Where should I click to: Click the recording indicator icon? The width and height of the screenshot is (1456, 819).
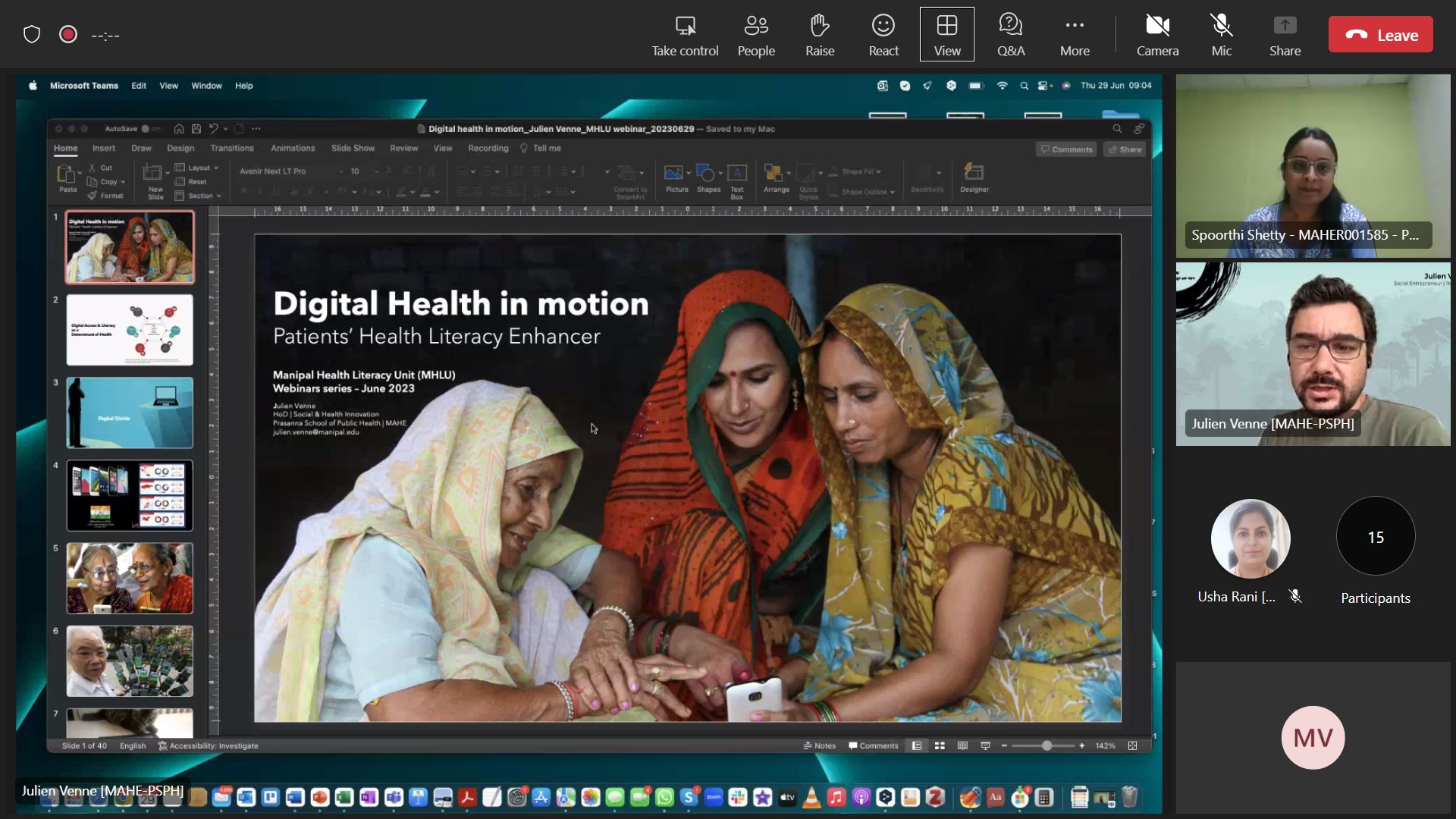click(x=68, y=35)
